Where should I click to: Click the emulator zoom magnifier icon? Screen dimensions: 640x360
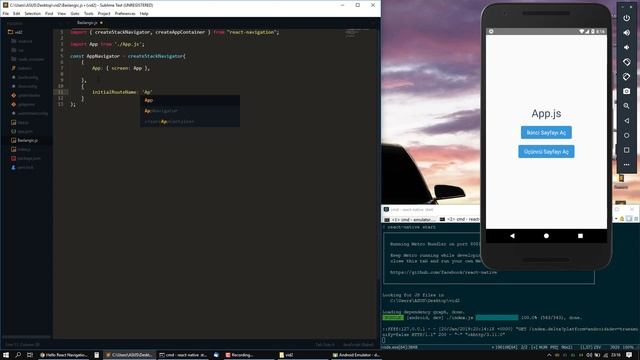(x=626, y=106)
